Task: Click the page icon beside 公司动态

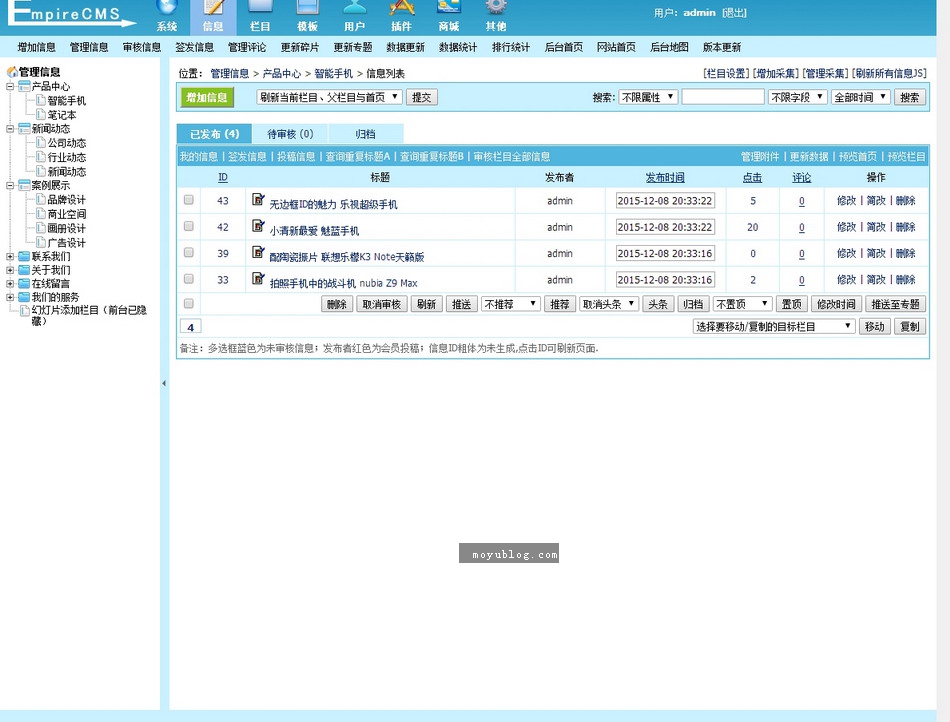Action: pos(41,143)
